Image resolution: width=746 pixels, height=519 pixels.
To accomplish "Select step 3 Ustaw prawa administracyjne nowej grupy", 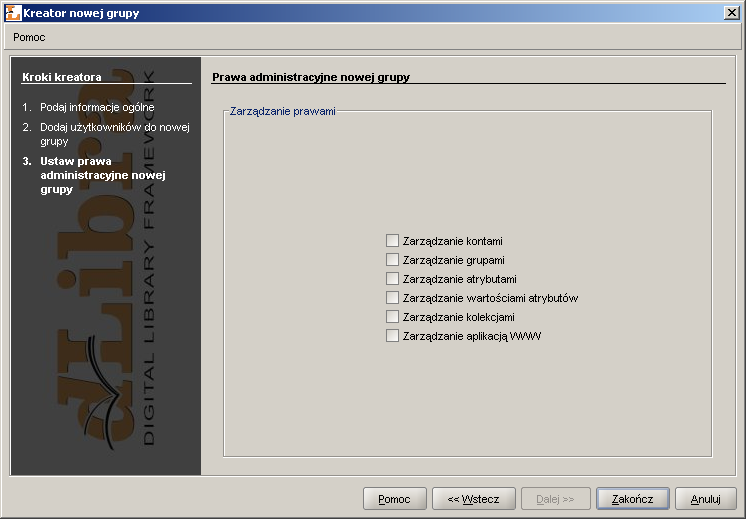I will (x=94, y=175).
